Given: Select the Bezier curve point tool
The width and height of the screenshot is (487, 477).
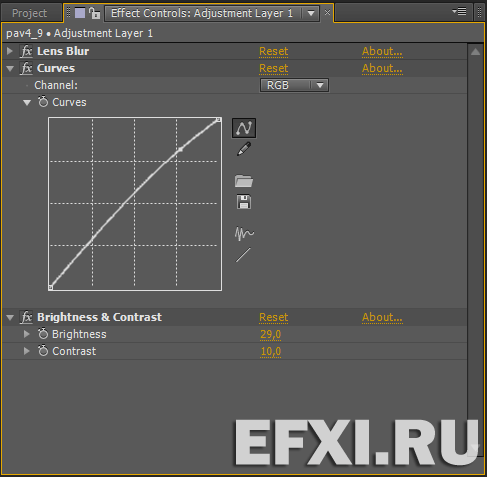Looking at the screenshot, I should [244, 128].
